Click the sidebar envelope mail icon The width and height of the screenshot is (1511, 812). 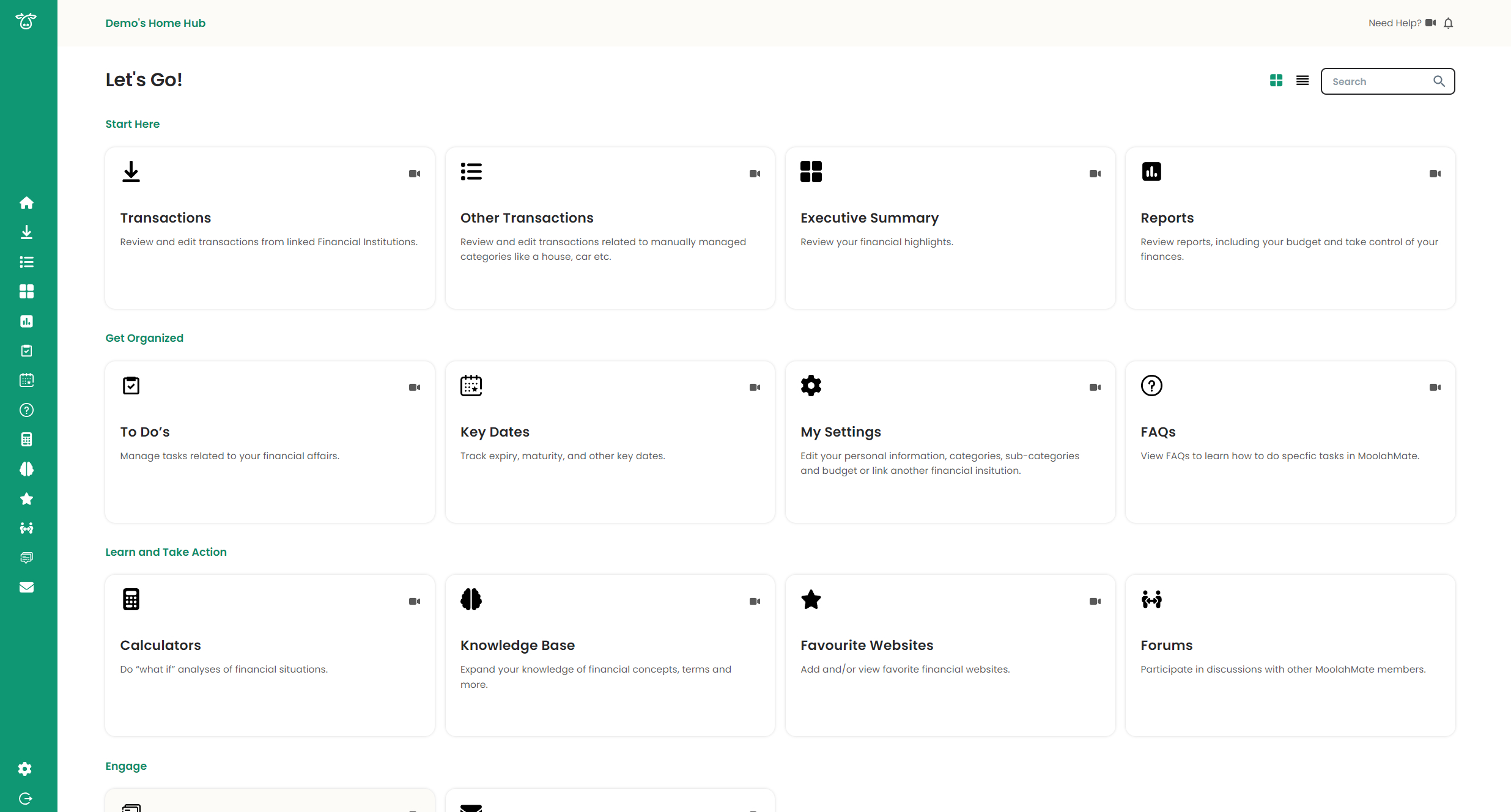point(26,588)
